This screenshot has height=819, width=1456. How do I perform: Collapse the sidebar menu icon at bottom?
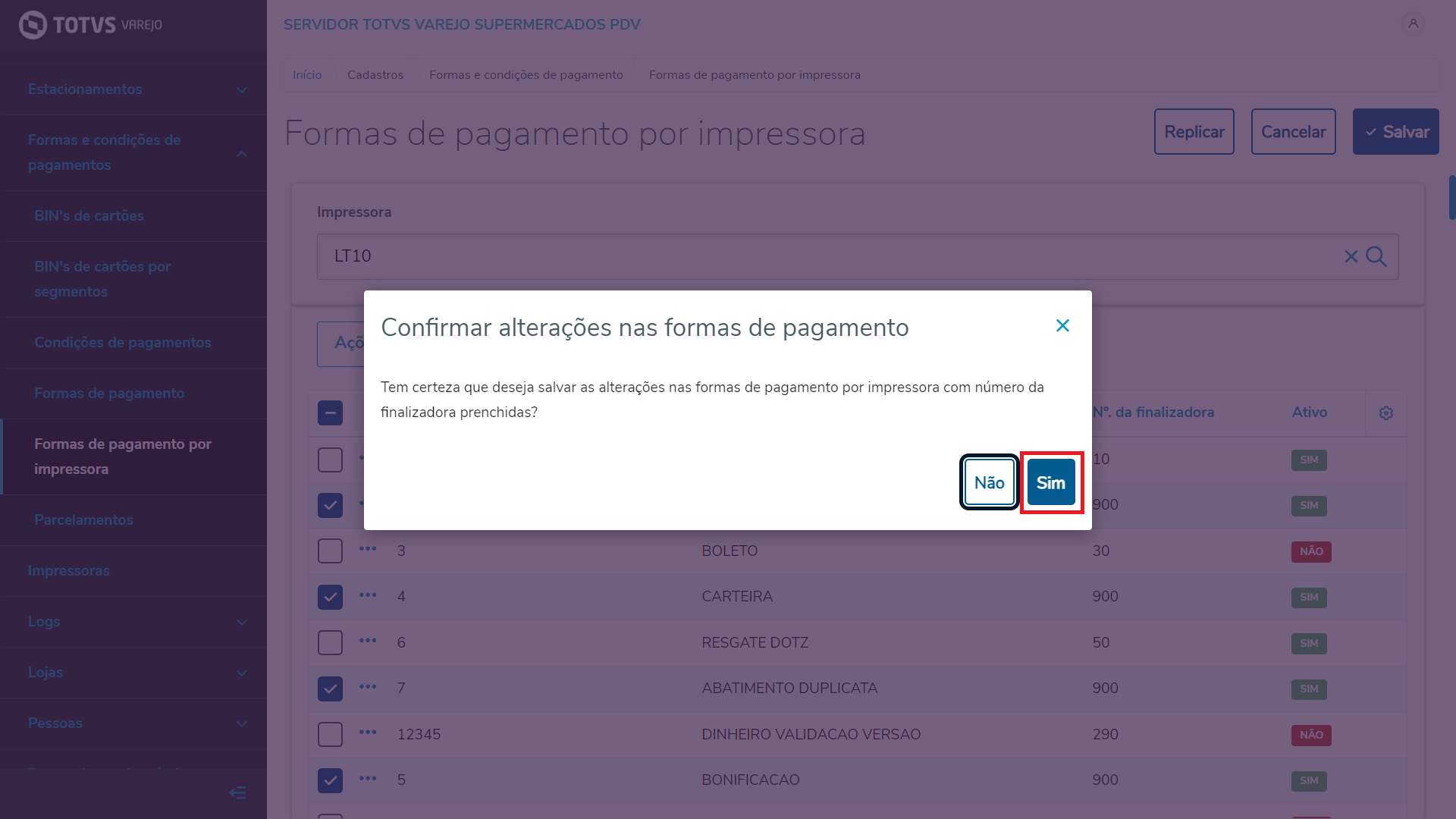[x=237, y=793]
